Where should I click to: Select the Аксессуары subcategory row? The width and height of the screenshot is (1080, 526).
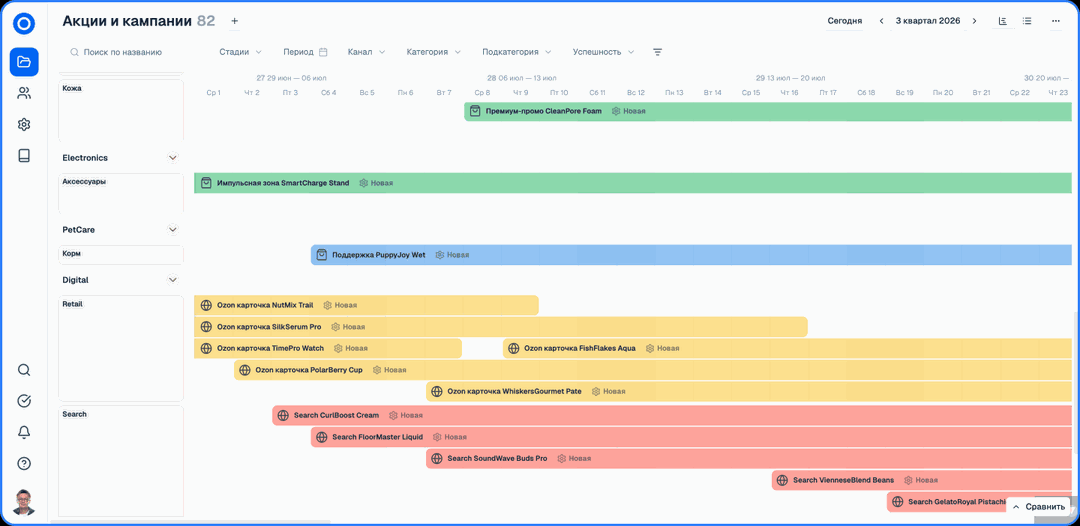point(121,193)
